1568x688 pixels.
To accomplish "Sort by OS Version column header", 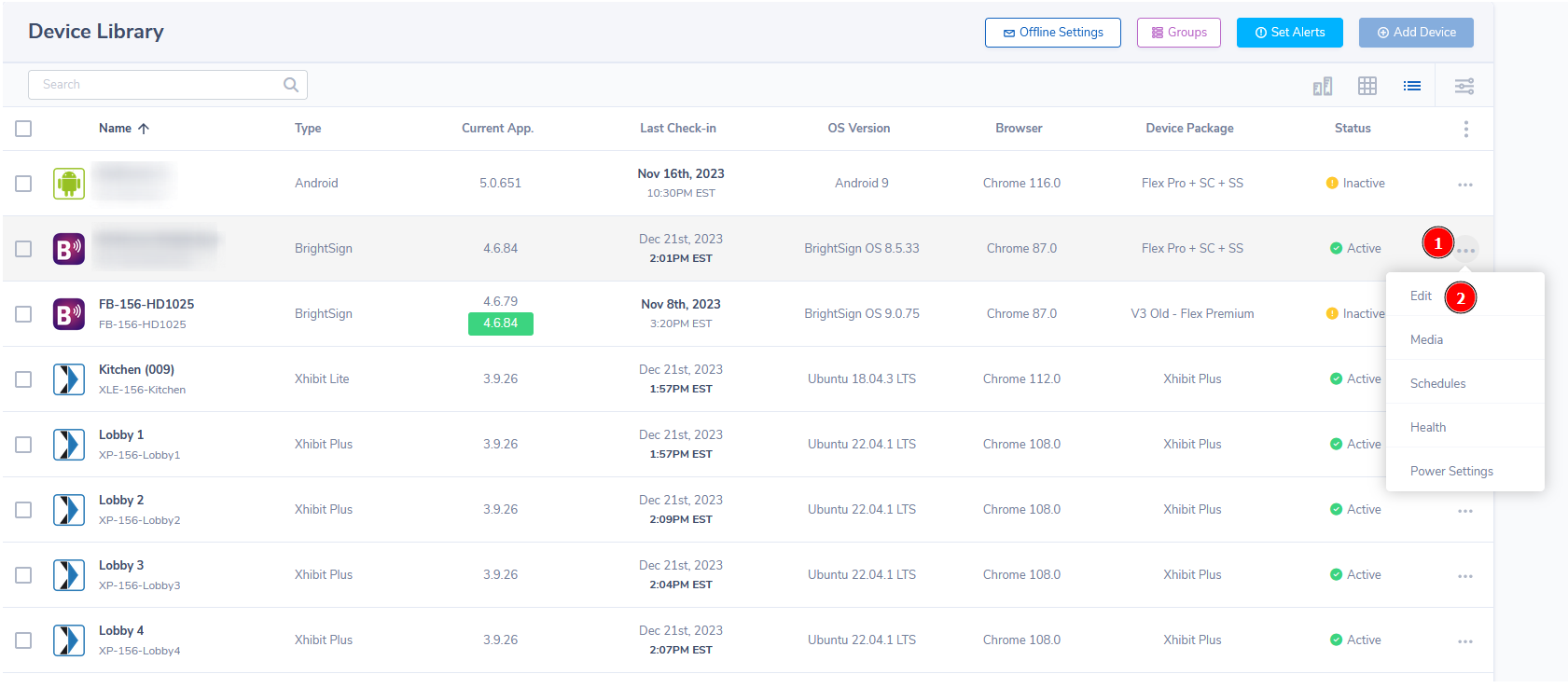I will click(x=859, y=129).
